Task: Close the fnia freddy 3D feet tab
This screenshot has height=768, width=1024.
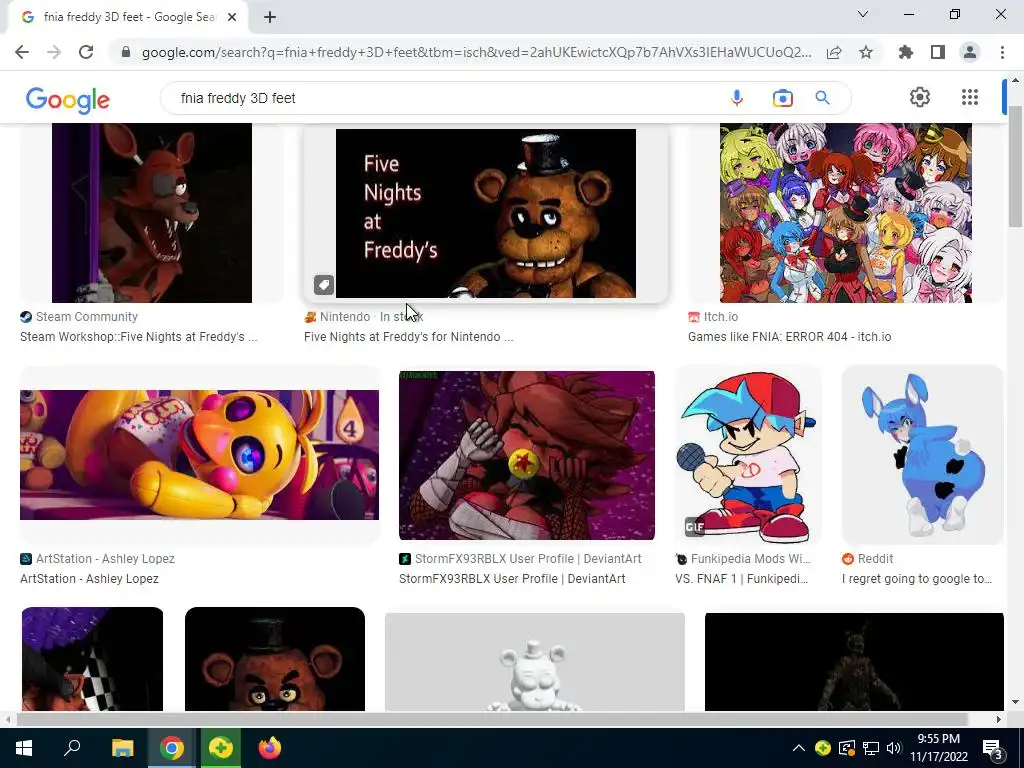Action: (232, 18)
